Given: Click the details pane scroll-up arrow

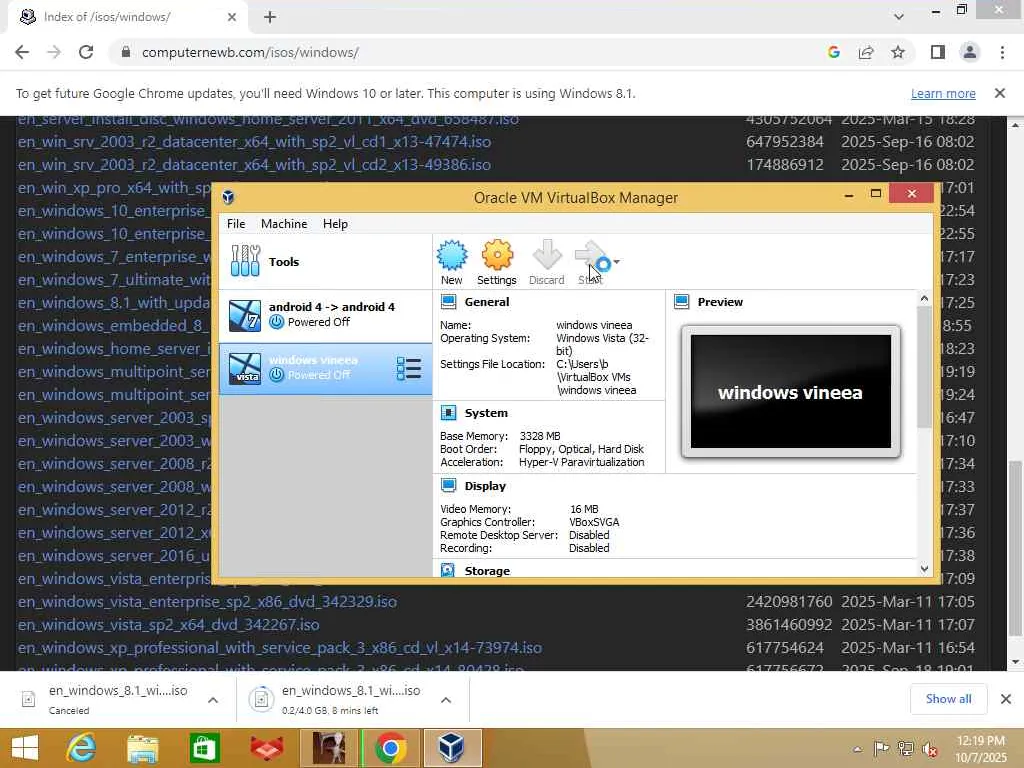Looking at the screenshot, I should pos(924,298).
